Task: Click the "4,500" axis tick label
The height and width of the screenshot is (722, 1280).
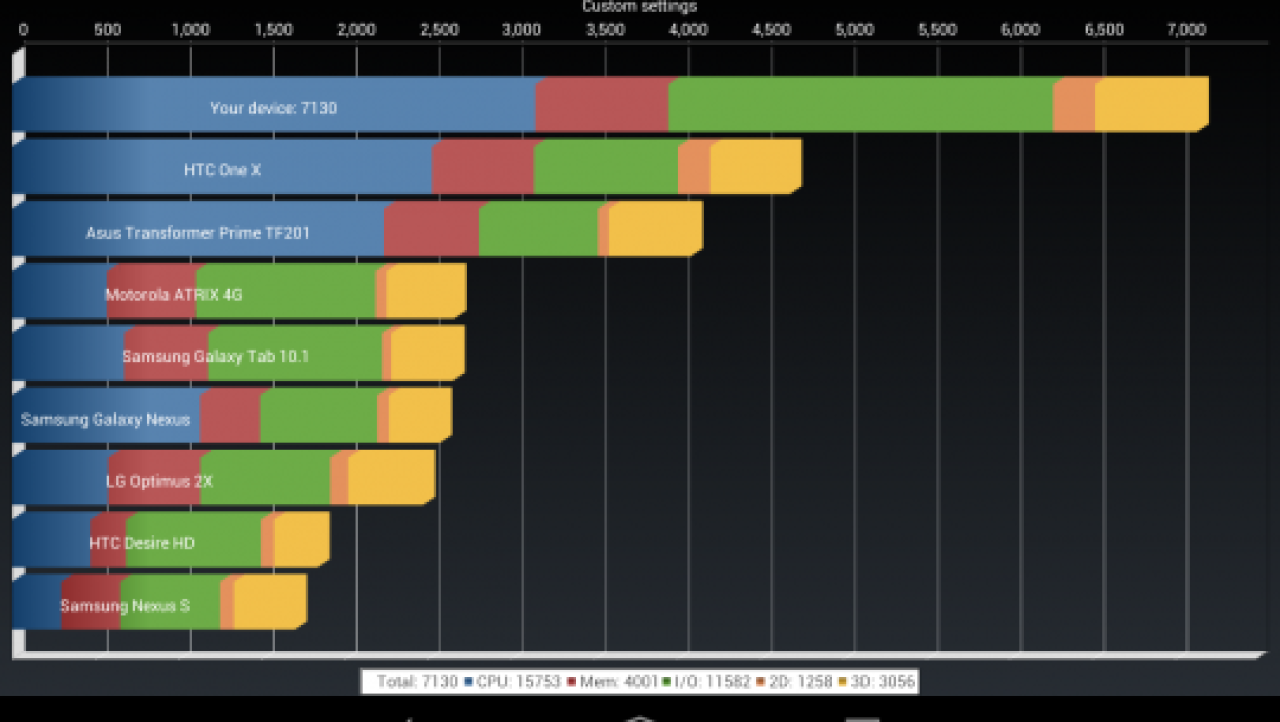Action: pyautogui.click(x=771, y=30)
